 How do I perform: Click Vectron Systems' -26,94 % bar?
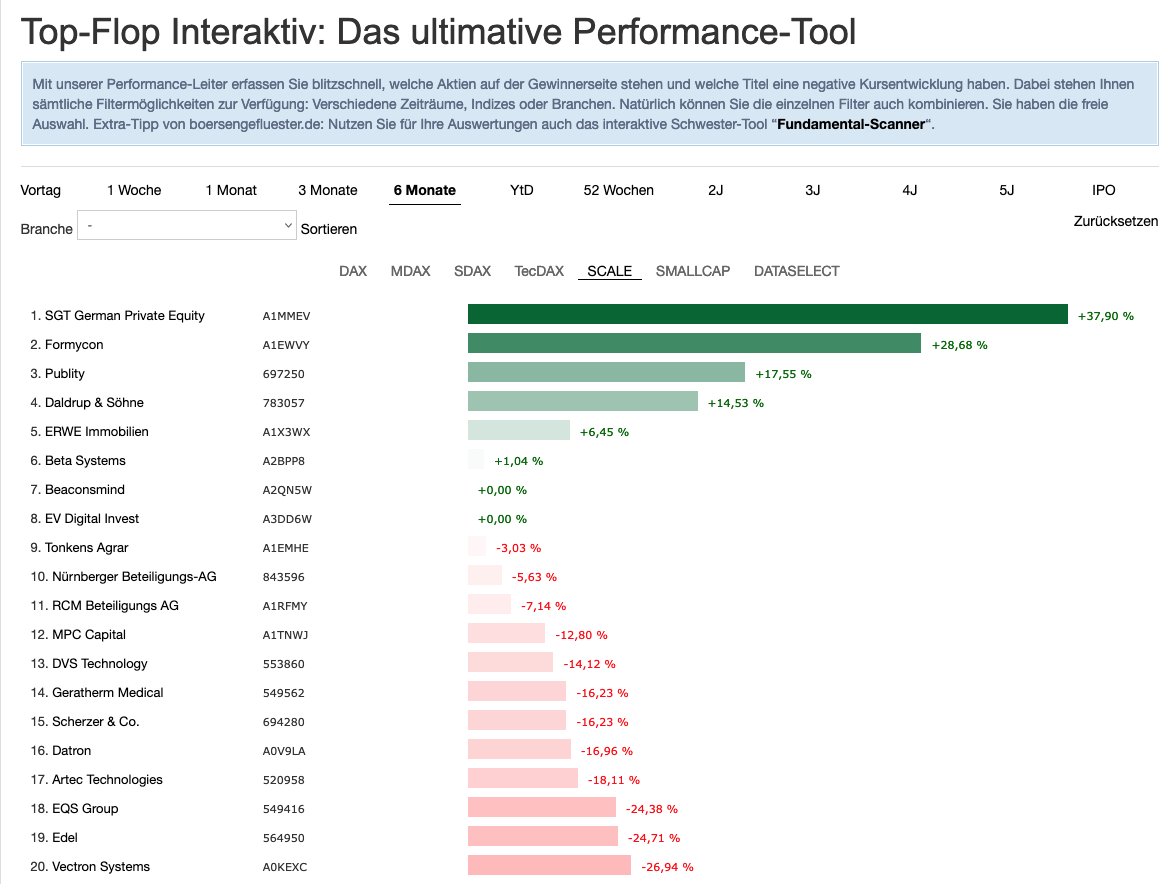coord(549,865)
